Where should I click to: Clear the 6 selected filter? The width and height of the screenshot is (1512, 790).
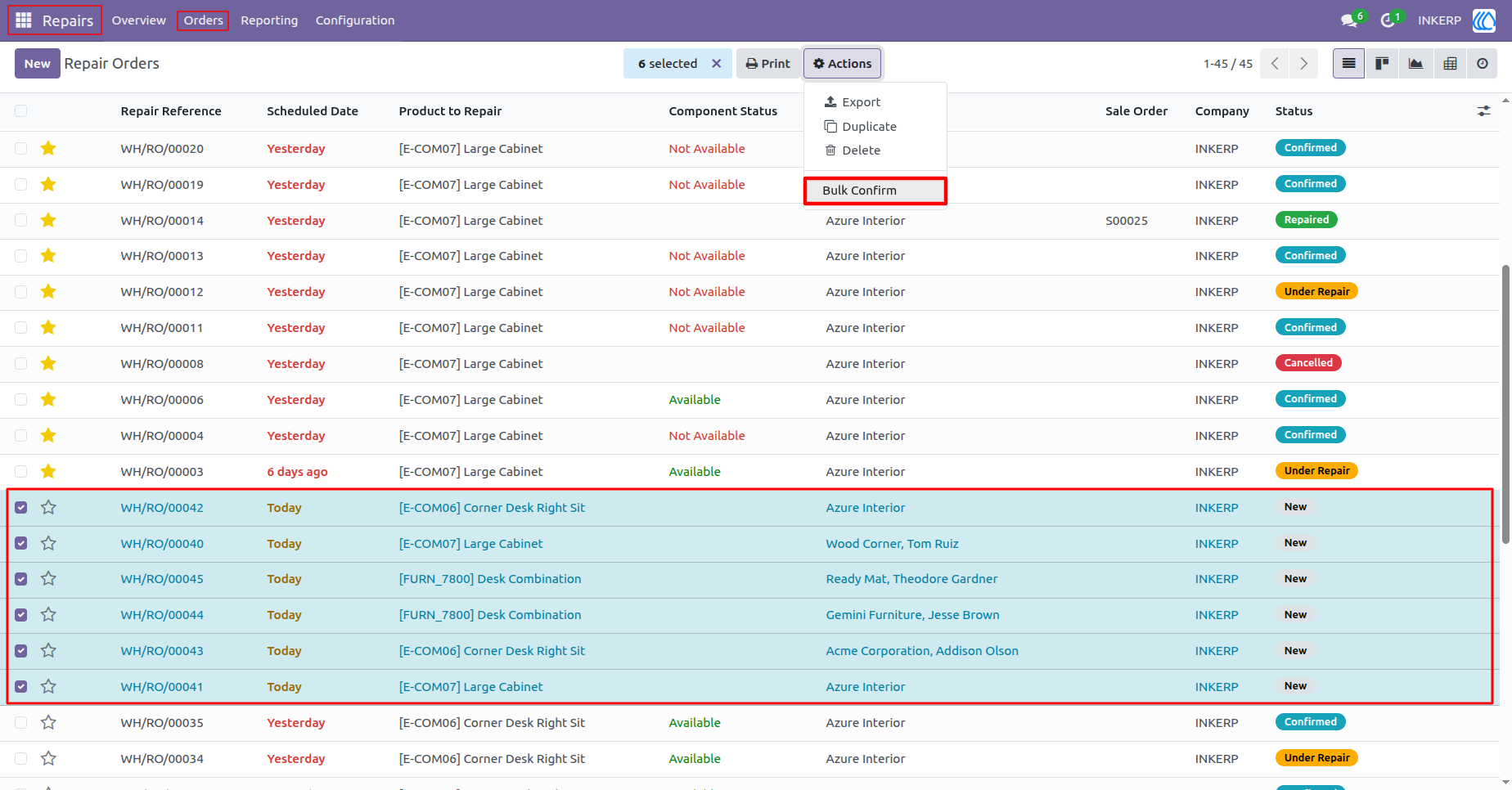point(717,64)
